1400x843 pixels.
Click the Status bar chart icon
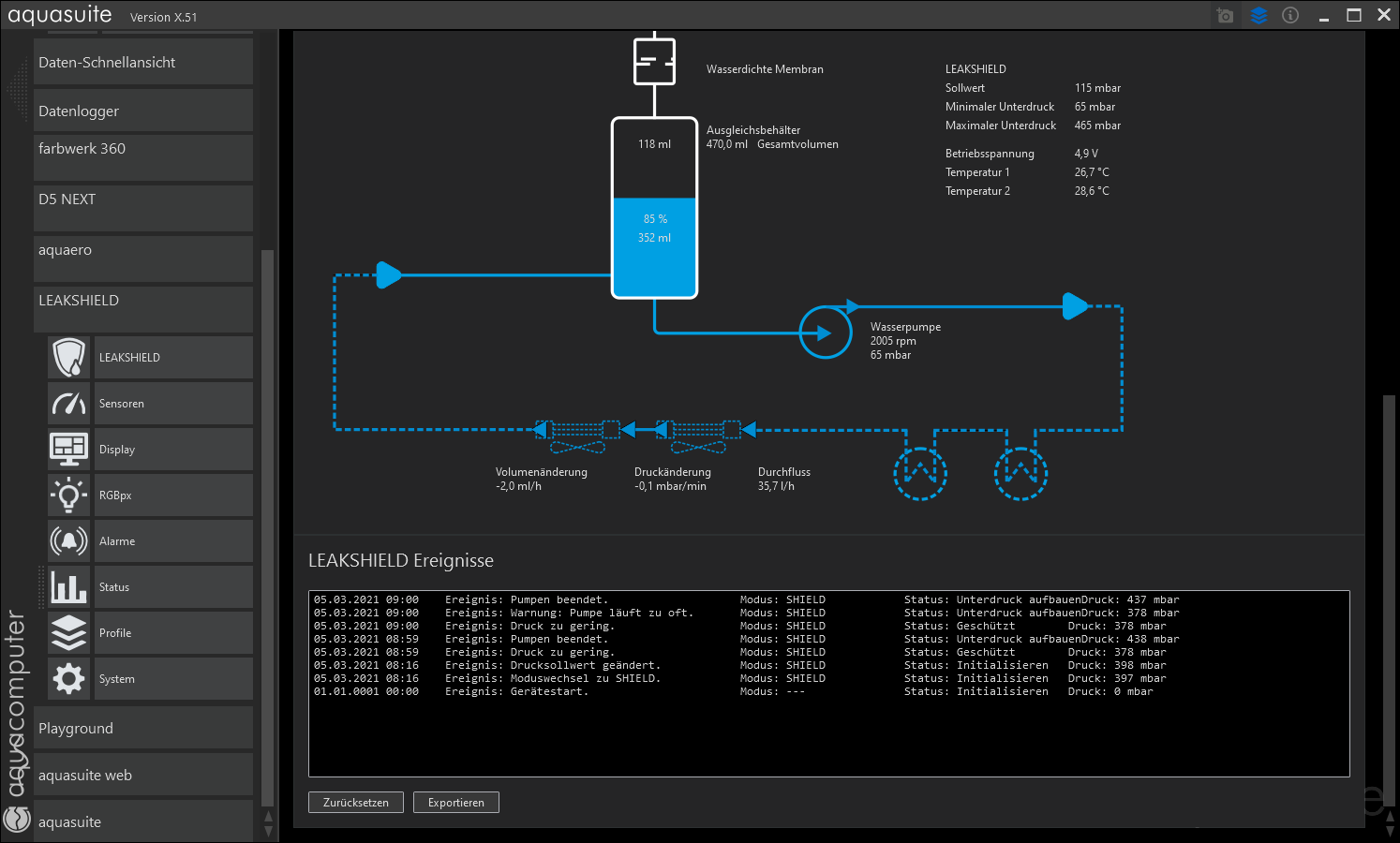(69, 587)
